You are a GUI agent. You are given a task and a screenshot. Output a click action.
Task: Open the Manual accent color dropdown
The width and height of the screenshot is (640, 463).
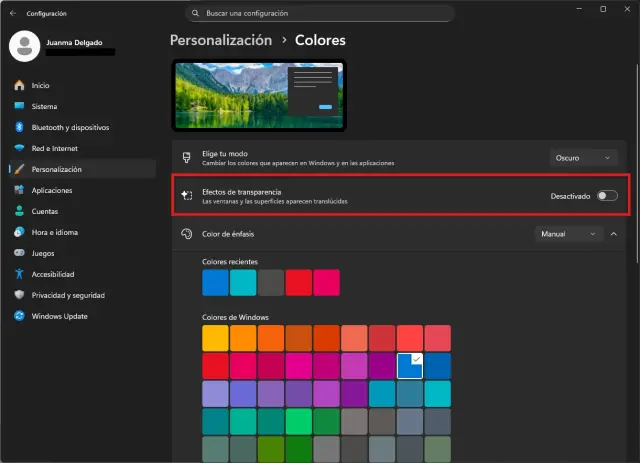coord(568,234)
